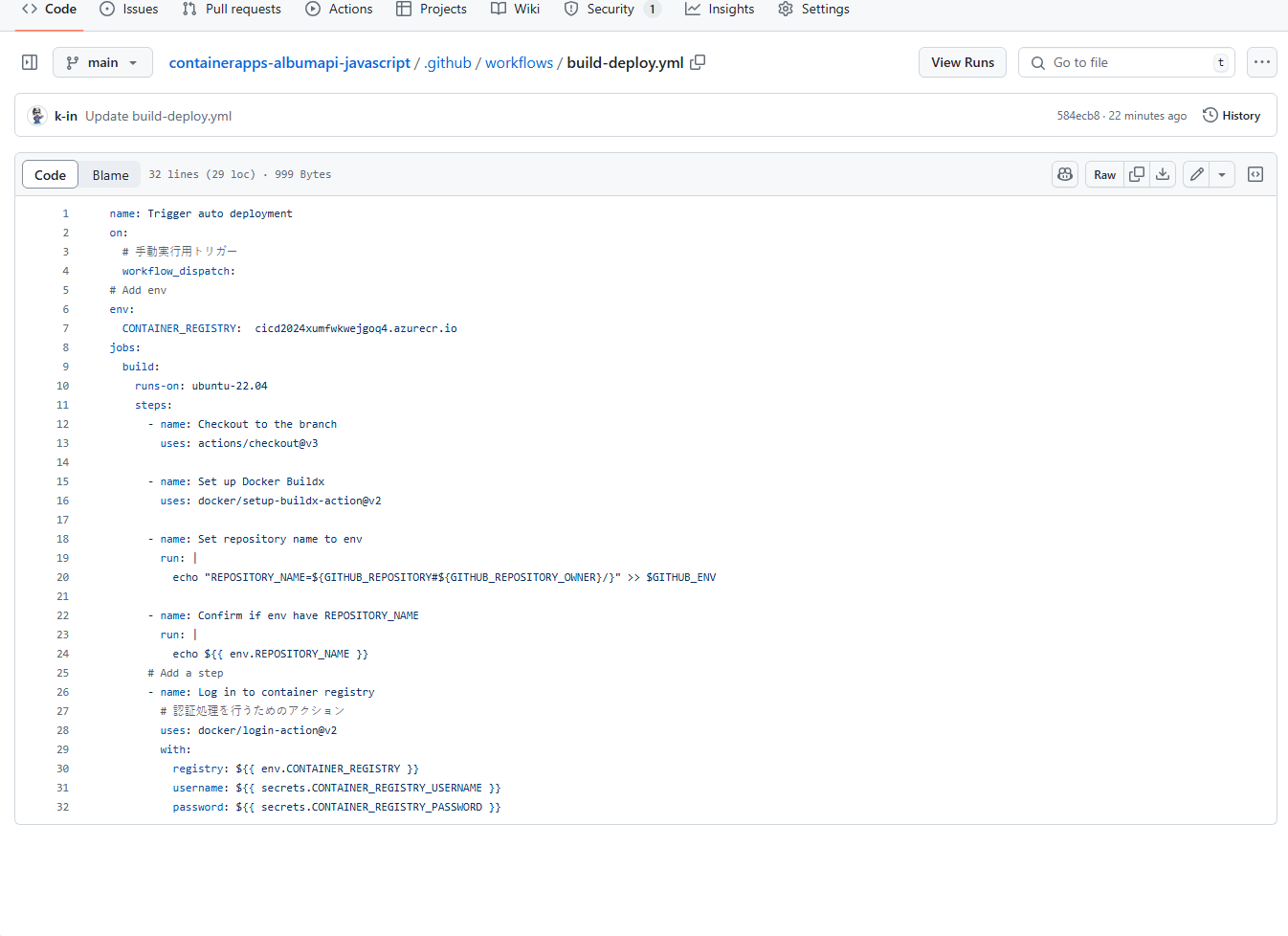The height and width of the screenshot is (936, 1288).
Task: Switch to Projects tab
Action: (x=432, y=10)
